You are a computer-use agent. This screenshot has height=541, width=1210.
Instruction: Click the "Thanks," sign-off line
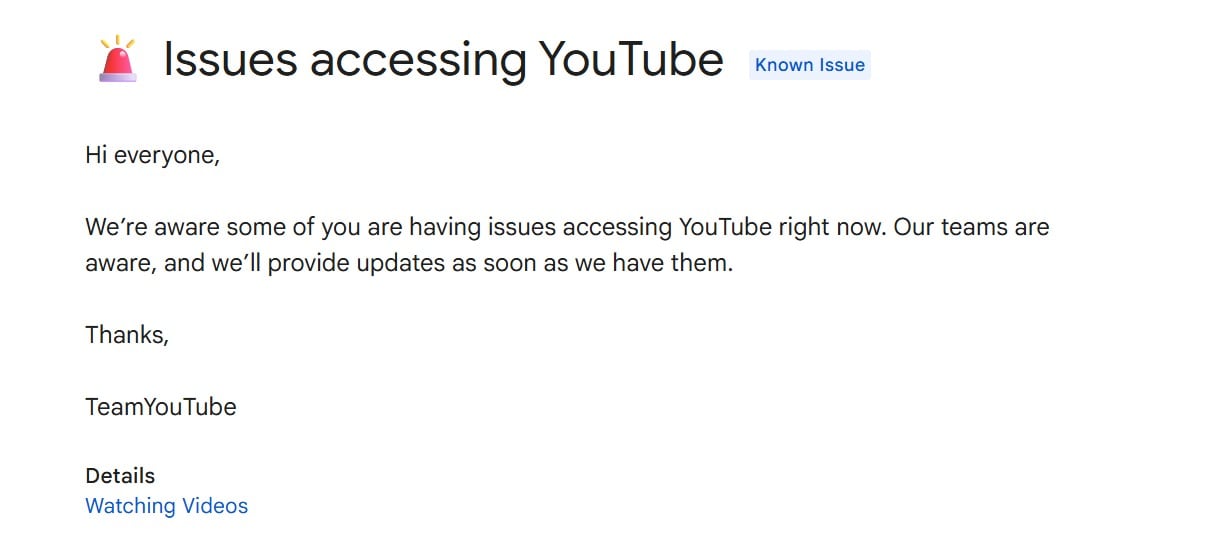pyautogui.click(x=127, y=335)
